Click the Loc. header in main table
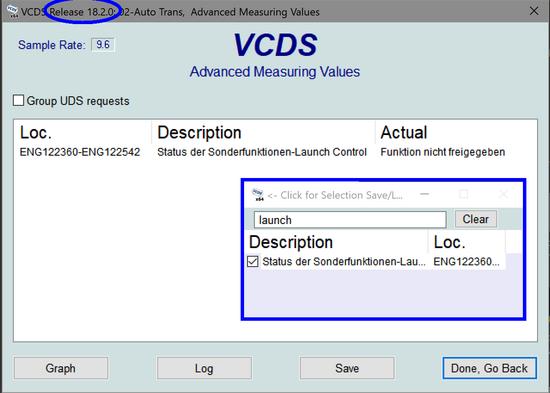 point(36,133)
